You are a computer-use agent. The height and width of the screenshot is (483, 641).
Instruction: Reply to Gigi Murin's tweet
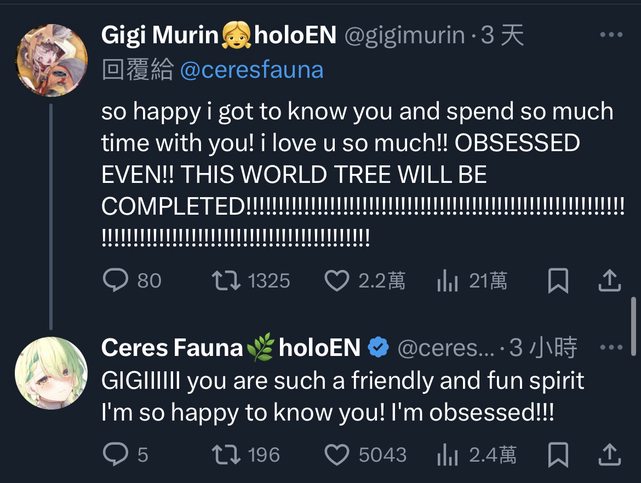118,281
